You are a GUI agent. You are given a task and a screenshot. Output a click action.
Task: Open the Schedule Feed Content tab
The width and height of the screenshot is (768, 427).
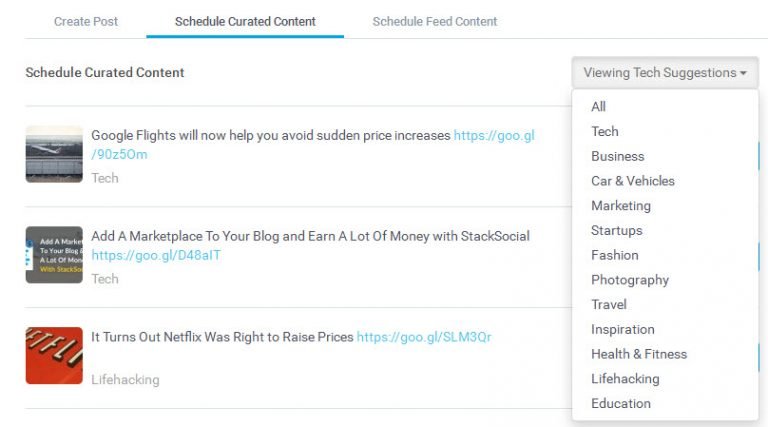(434, 21)
